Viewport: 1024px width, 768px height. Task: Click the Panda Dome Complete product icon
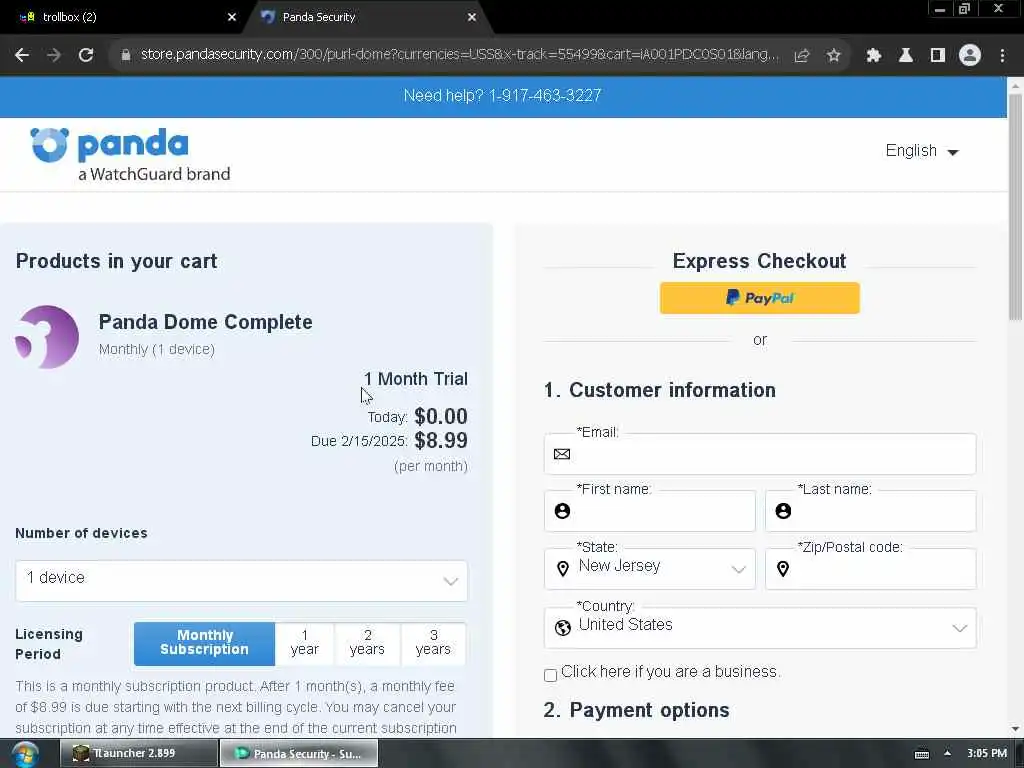coord(47,337)
